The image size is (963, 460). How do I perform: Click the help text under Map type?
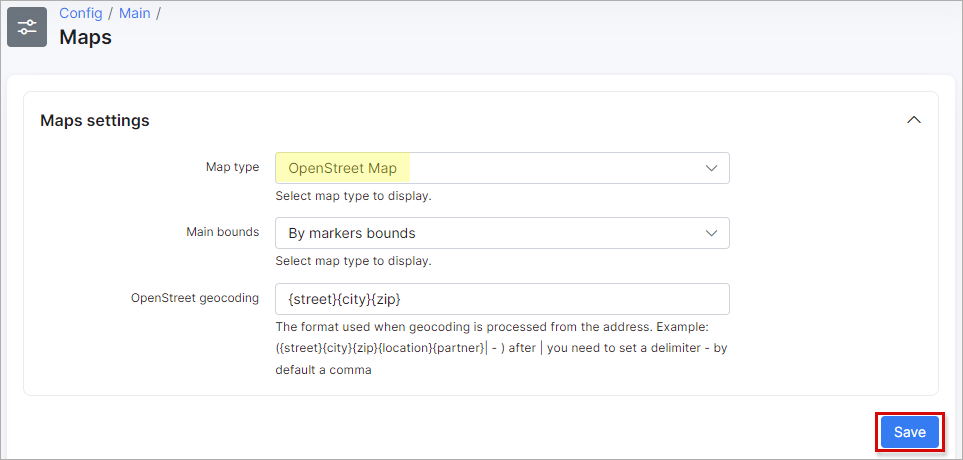353,196
